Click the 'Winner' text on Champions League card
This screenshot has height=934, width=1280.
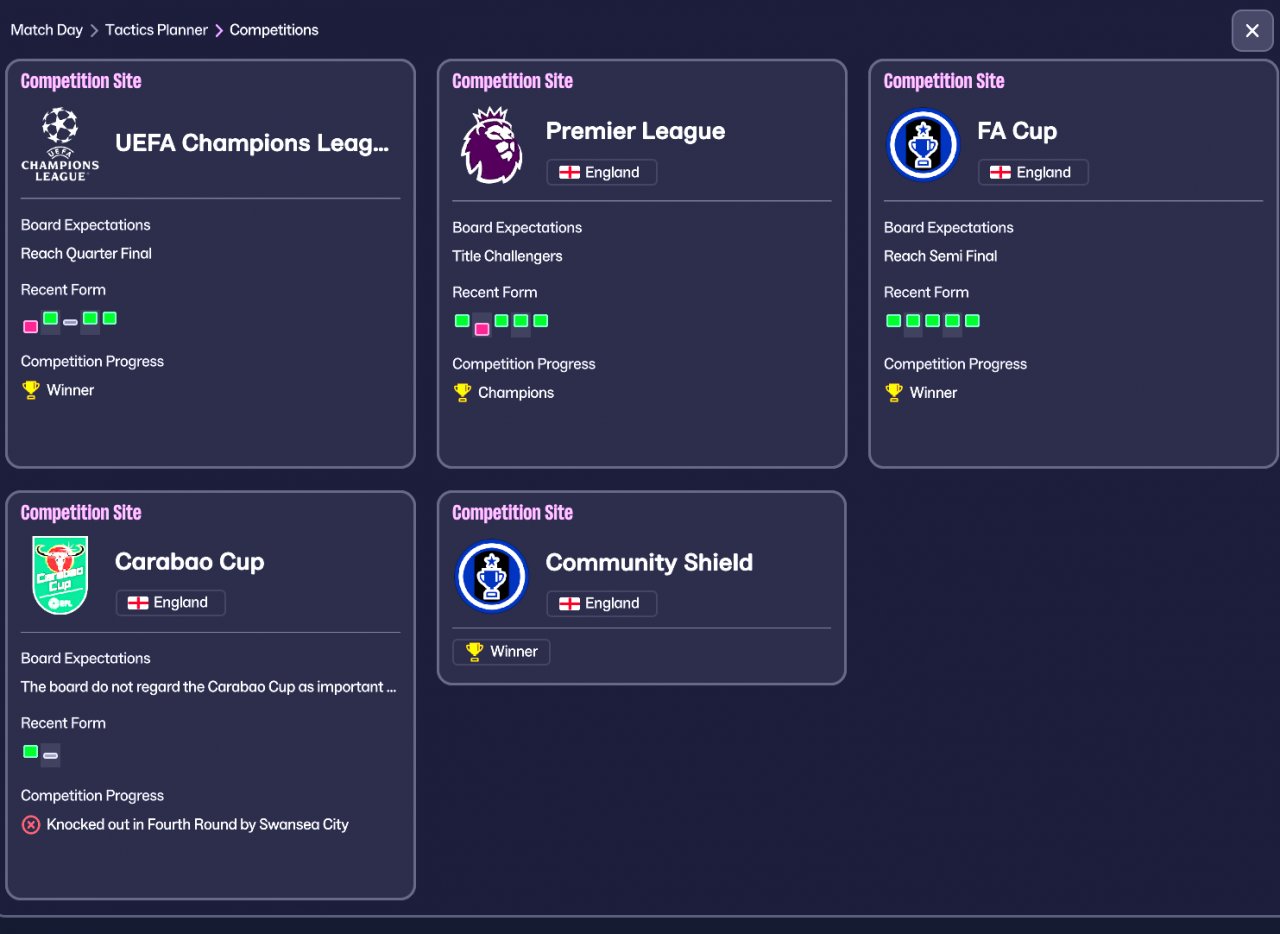(70, 390)
